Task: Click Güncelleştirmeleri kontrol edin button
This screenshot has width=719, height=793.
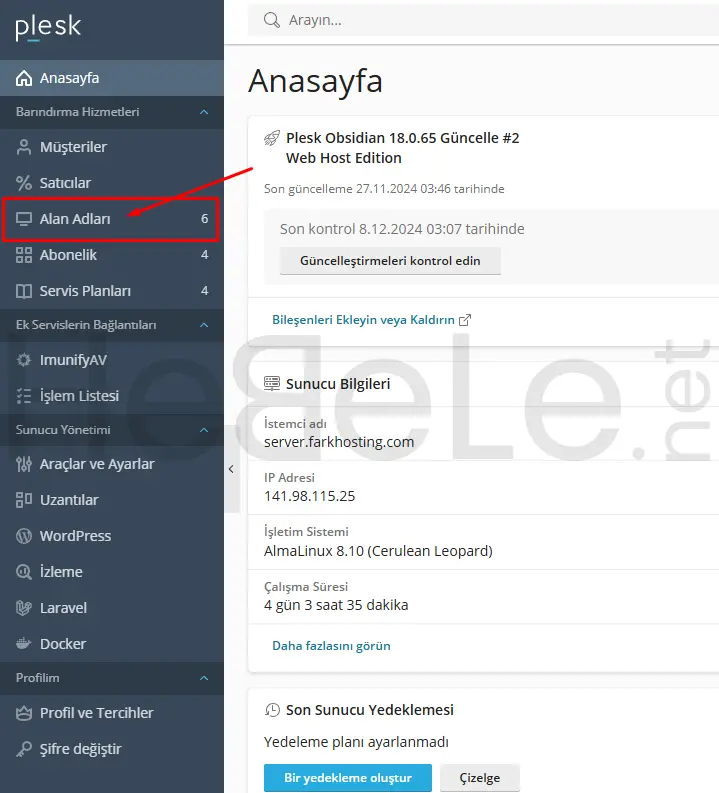Action: click(390, 261)
